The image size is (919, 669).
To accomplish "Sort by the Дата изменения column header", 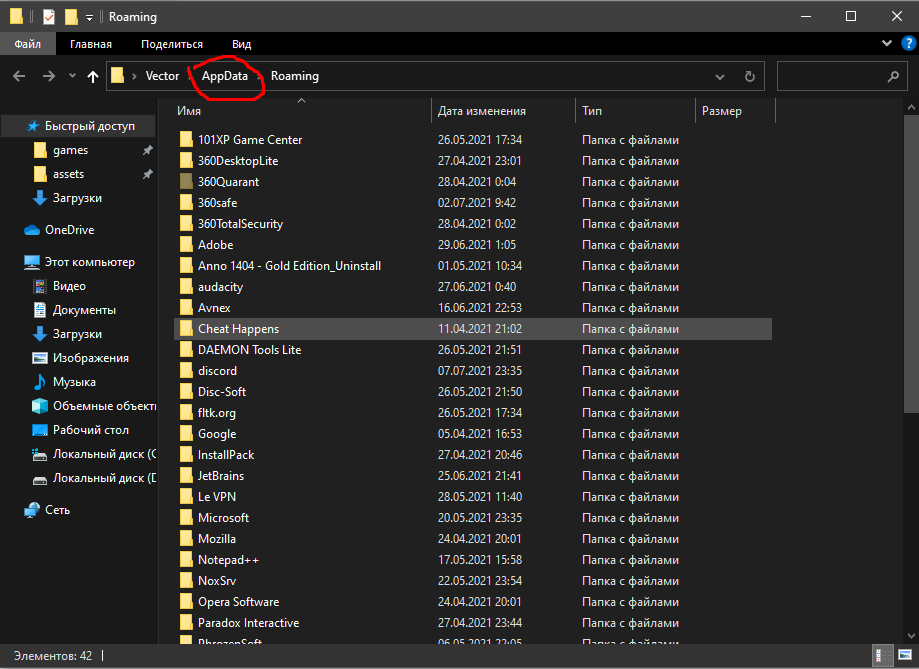I will [x=482, y=111].
